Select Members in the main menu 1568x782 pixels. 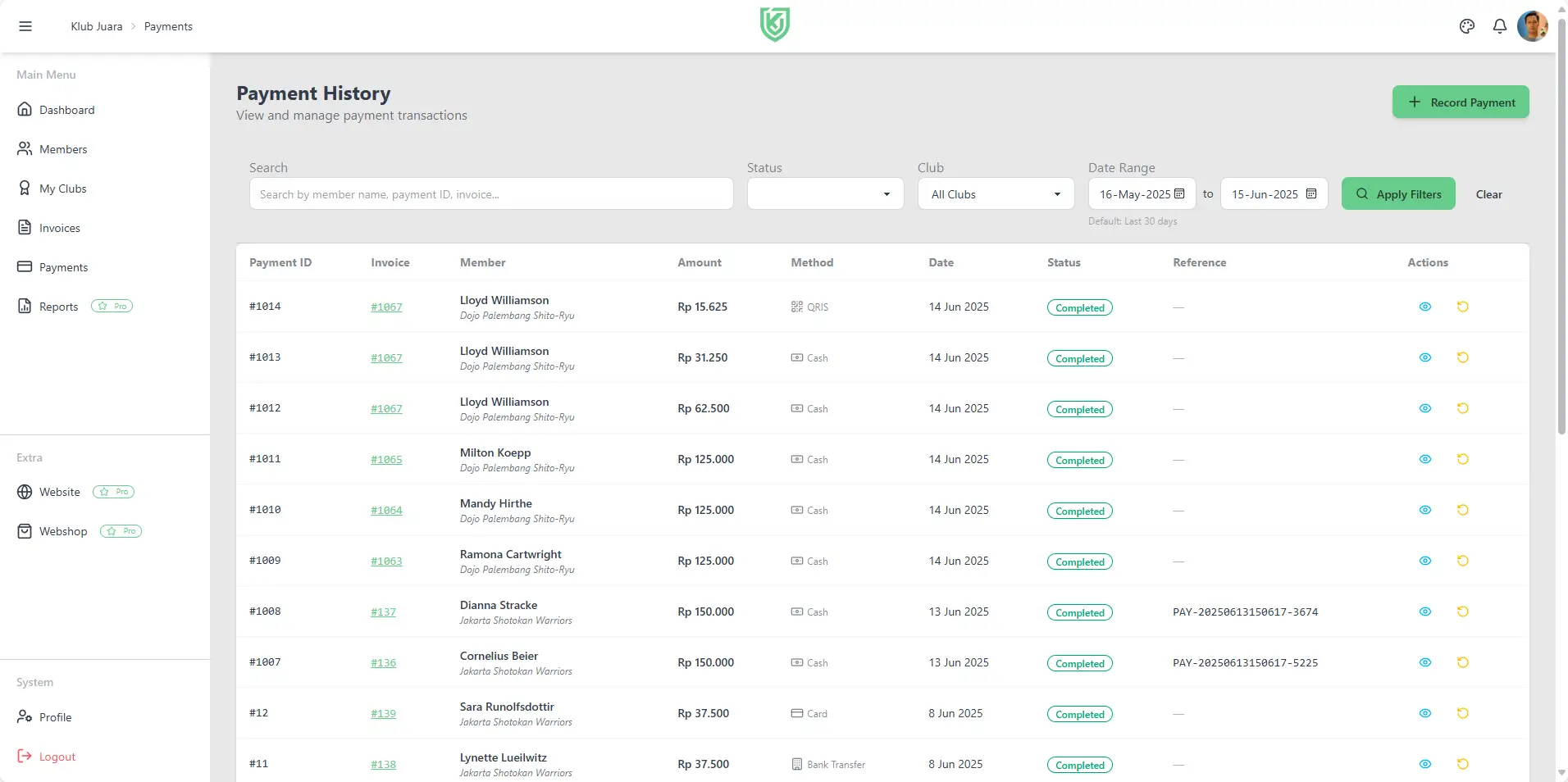pyautogui.click(x=63, y=148)
